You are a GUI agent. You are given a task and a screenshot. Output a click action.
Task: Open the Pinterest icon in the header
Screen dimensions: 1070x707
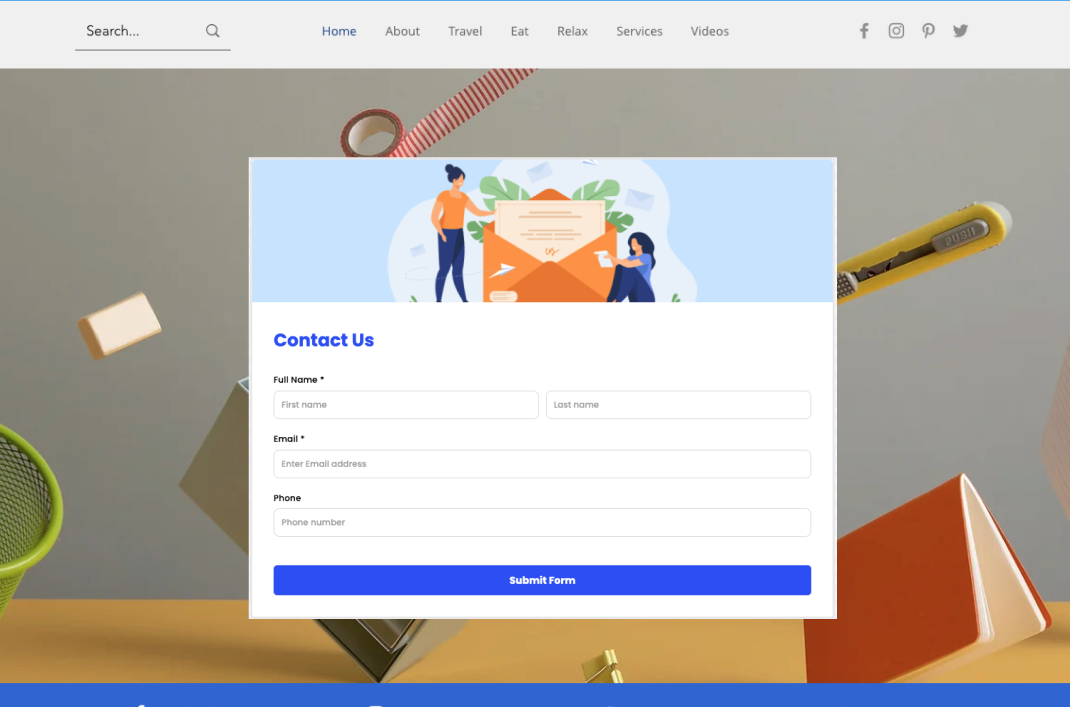coord(928,30)
